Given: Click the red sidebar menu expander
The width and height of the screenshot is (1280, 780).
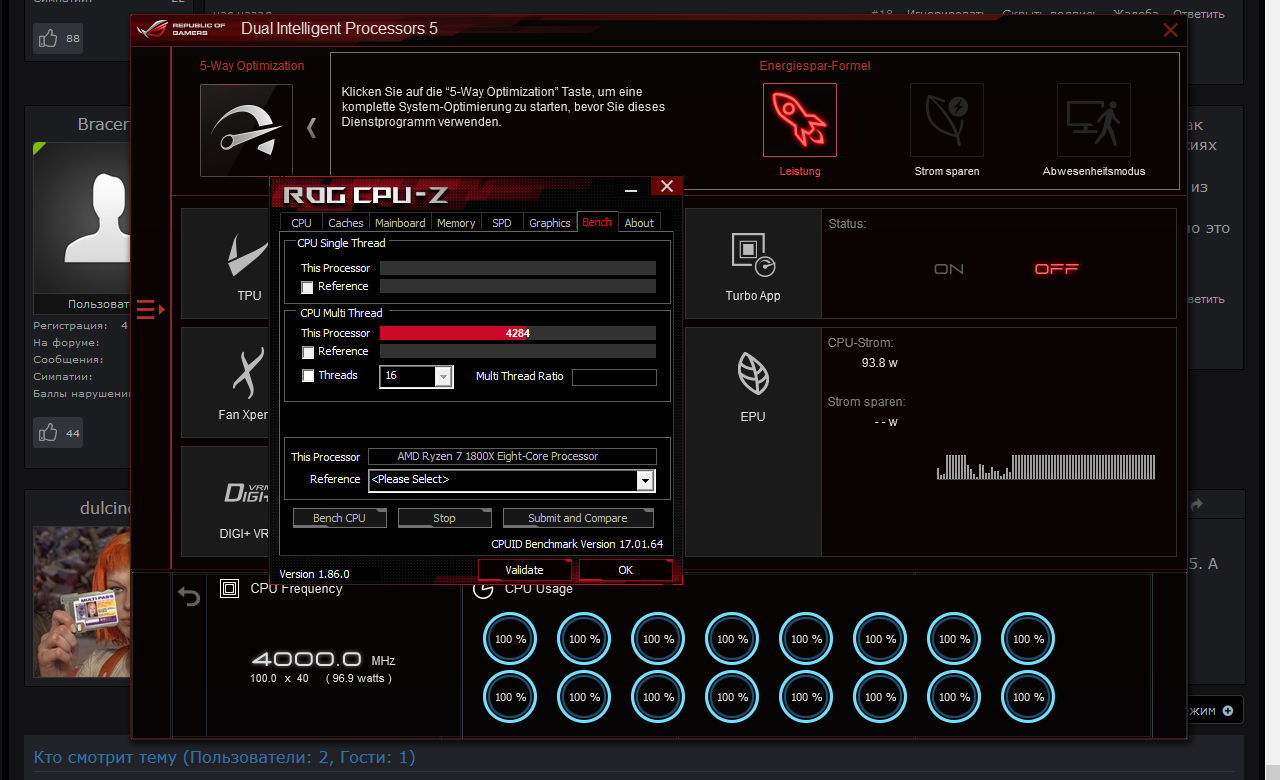Looking at the screenshot, I should point(150,310).
